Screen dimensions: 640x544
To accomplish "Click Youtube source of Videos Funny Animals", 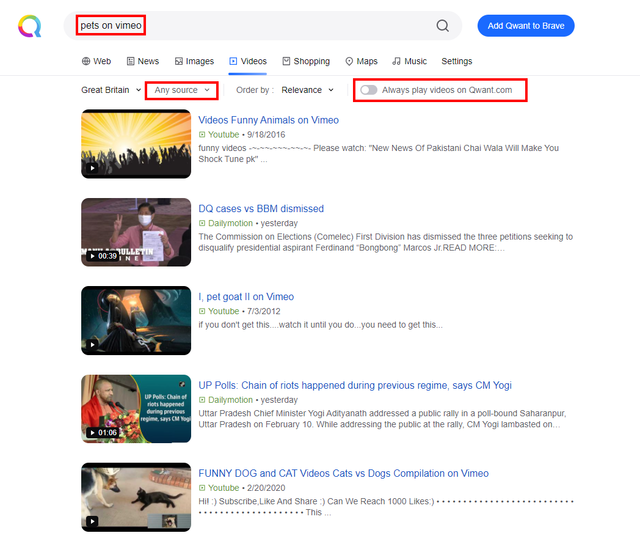I will (223, 135).
